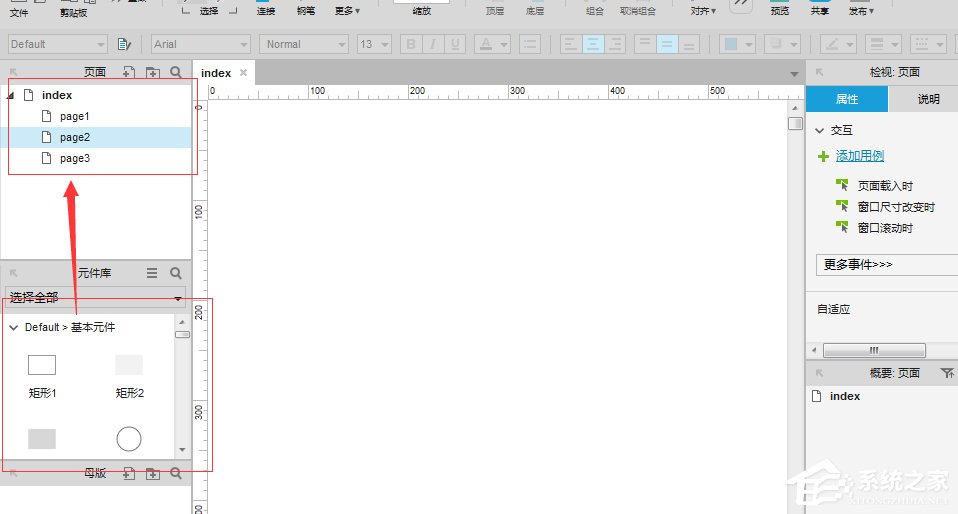Open the 发布 menu in the toolbar

(x=860, y=12)
